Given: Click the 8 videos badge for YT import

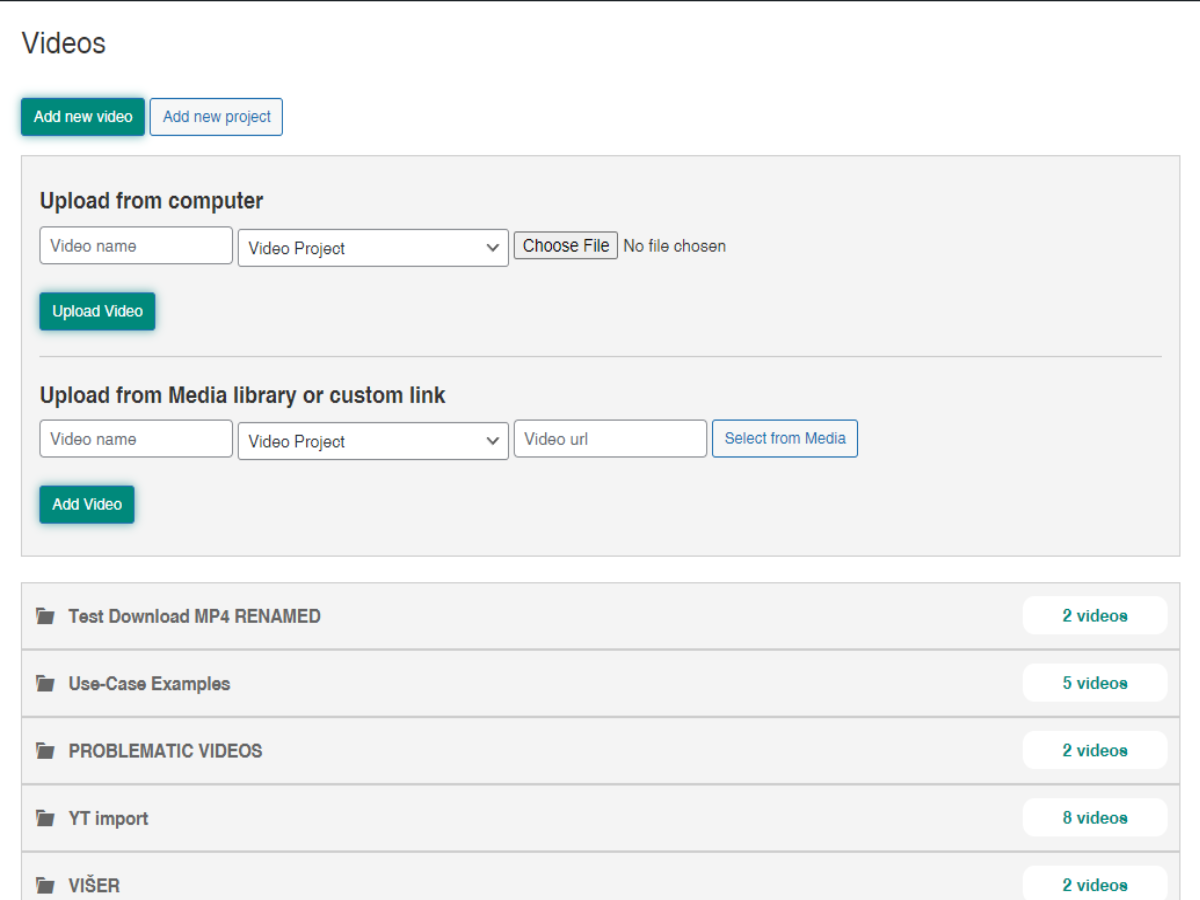Looking at the screenshot, I should pyautogui.click(x=1095, y=818).
